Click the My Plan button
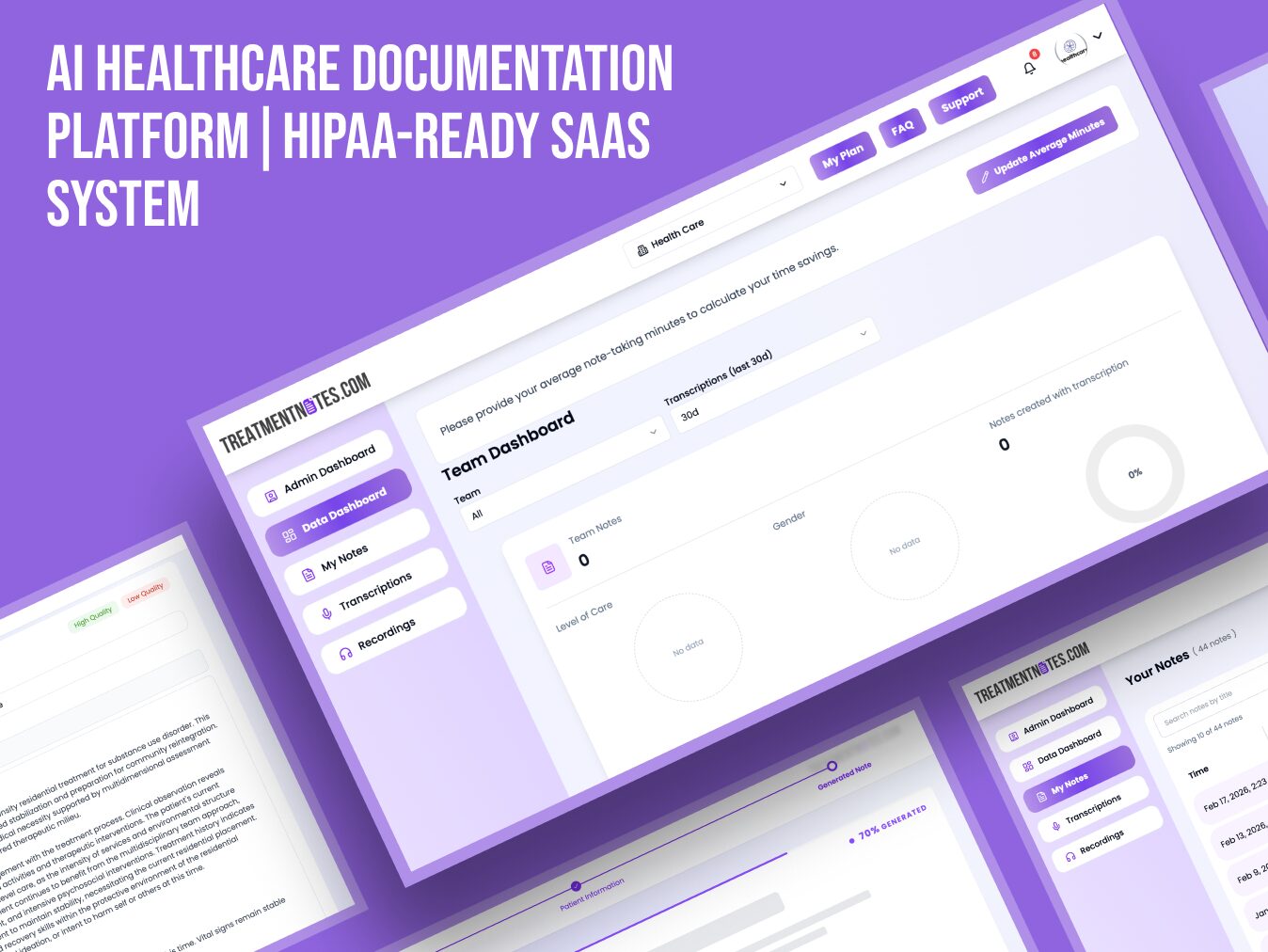Image resolution: width=1268 pixels, height=952 pixels. click(843, 155)
